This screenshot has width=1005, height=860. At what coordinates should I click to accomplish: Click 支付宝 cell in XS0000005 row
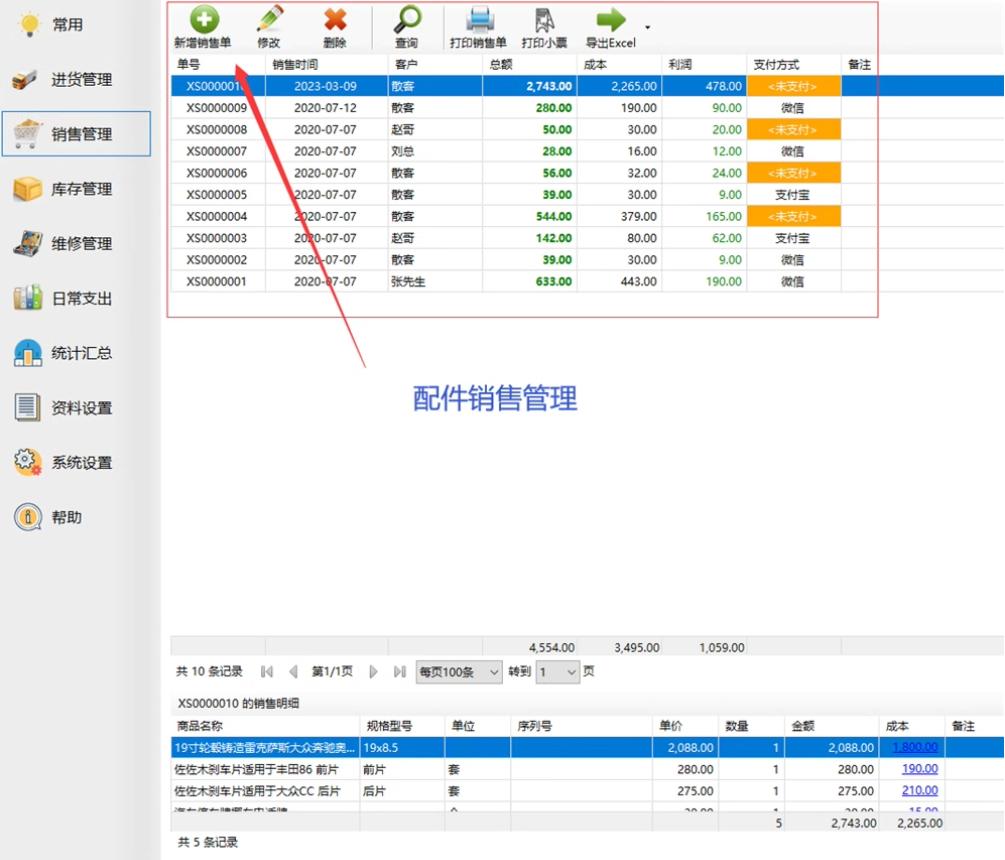pos(793,195)
